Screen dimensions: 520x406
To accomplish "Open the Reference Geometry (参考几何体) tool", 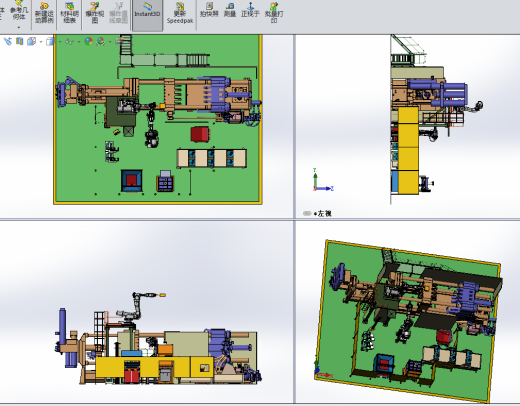I will pos(19,12).
